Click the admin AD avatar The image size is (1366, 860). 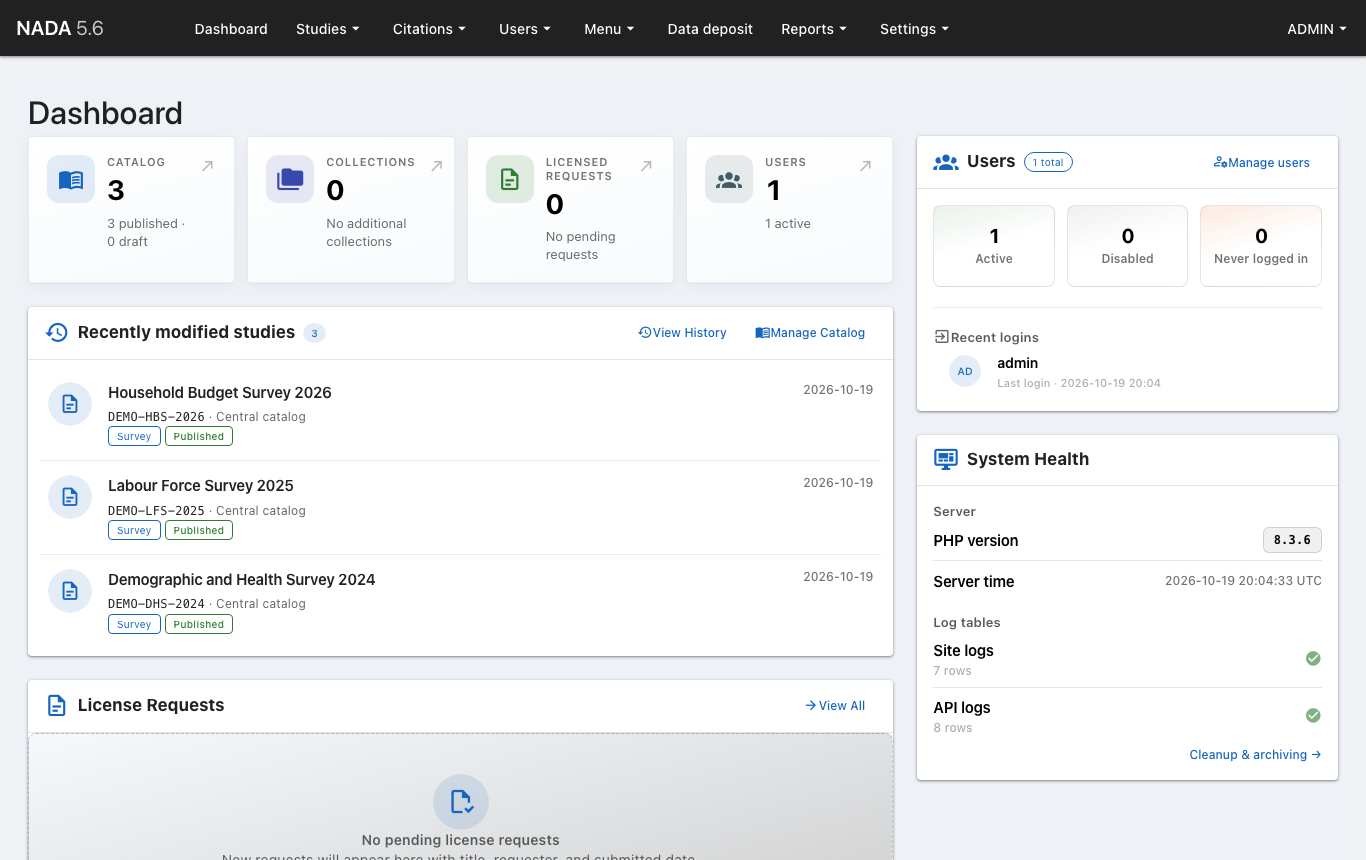coord(965,371)
